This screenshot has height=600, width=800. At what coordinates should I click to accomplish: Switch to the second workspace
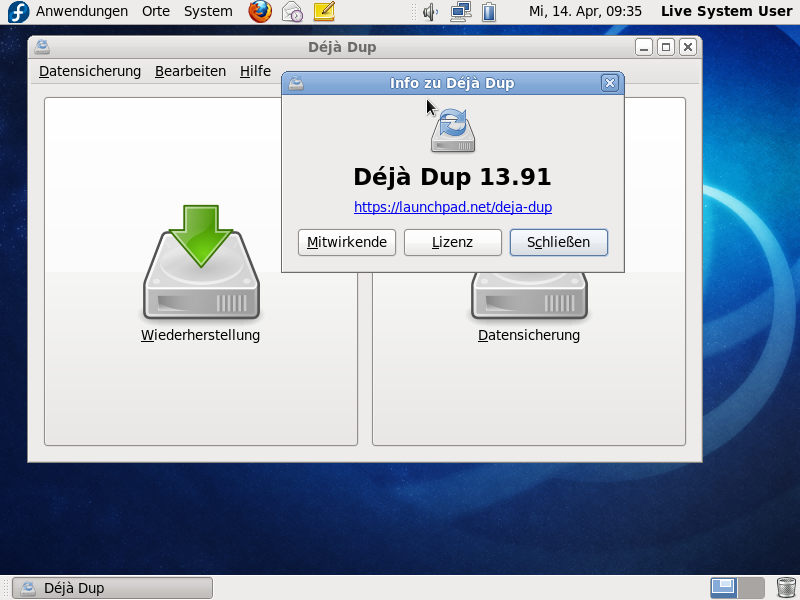point(751,588)
